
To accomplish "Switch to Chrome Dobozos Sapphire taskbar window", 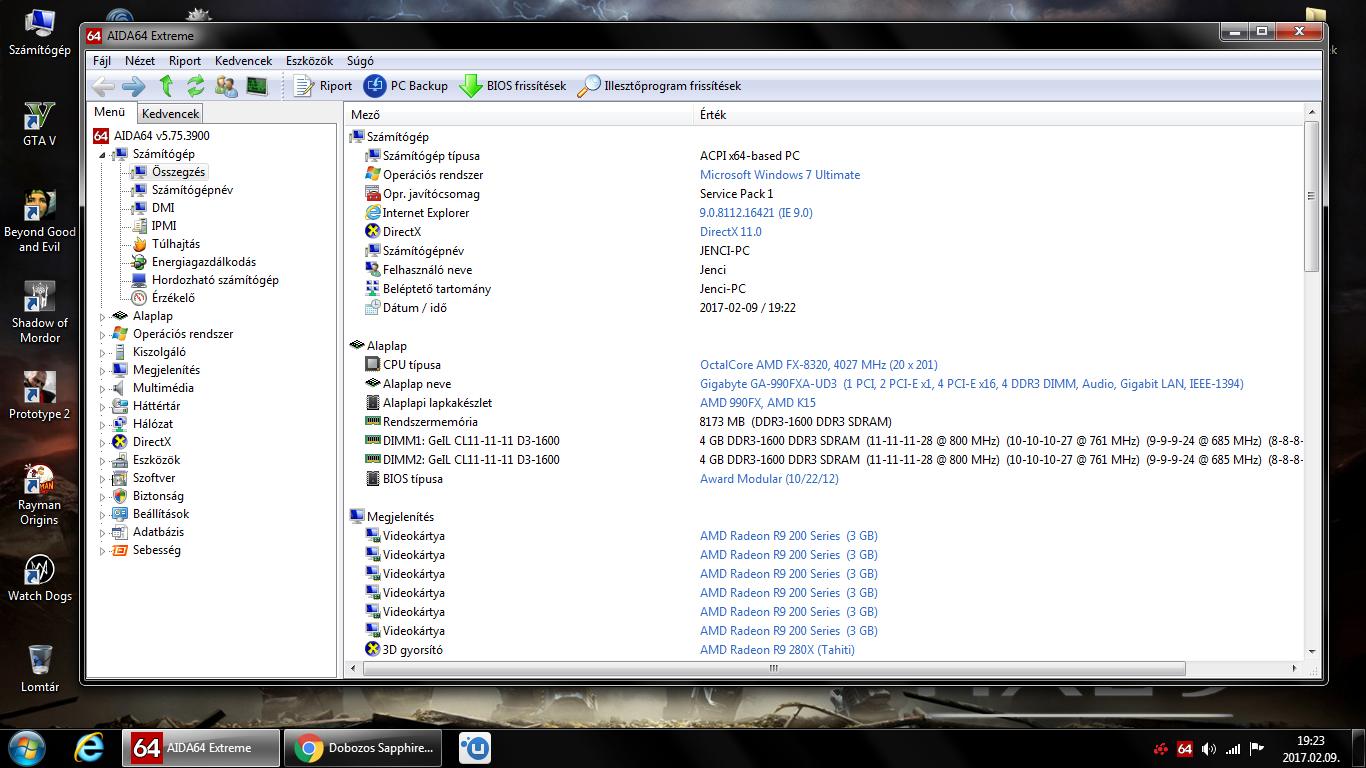I will [364, 747].
